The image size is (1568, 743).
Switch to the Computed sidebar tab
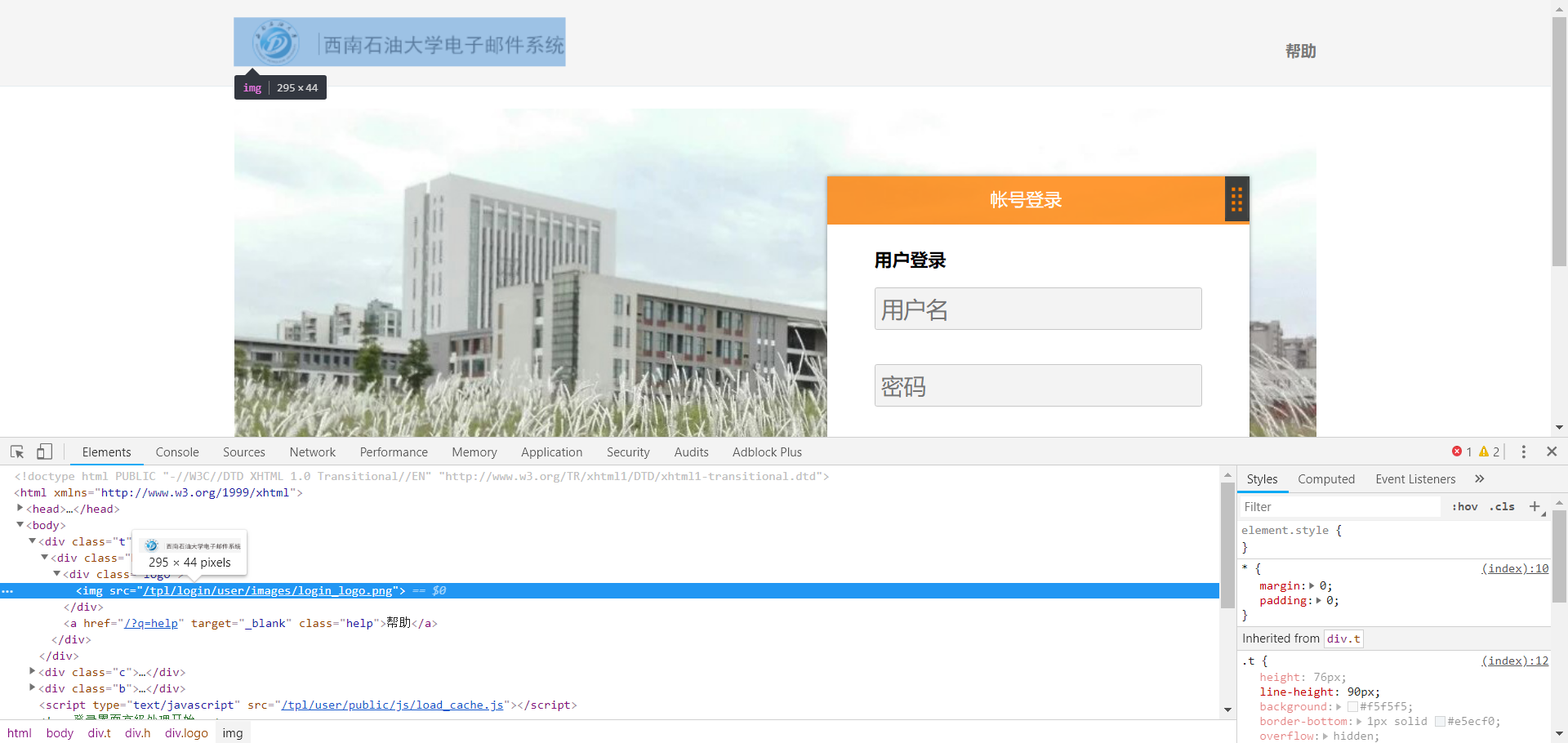point(1326,479)
